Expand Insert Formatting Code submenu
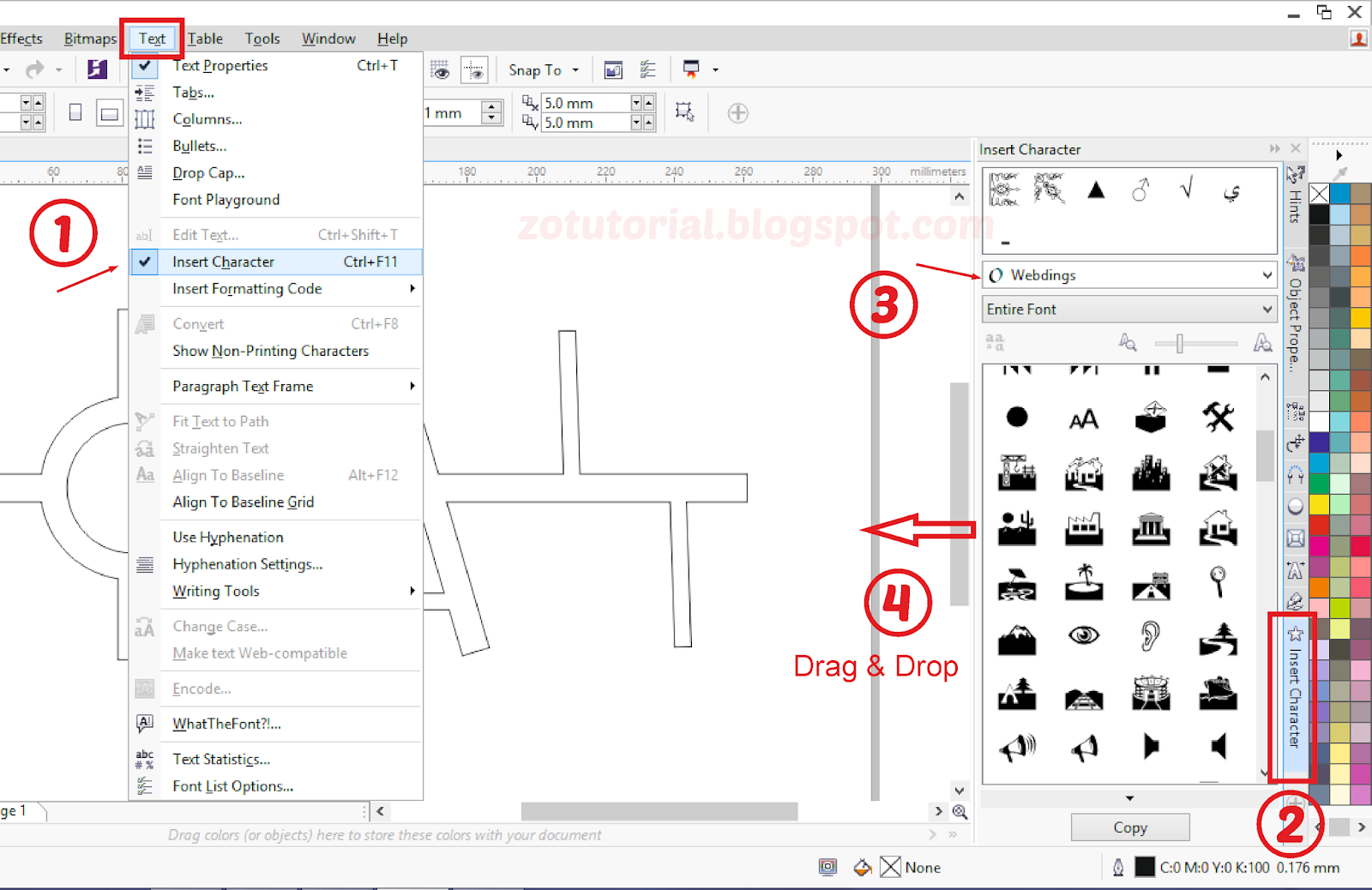Image resolution: width=1372 pixels, height=890 pixels. (412, 289)
